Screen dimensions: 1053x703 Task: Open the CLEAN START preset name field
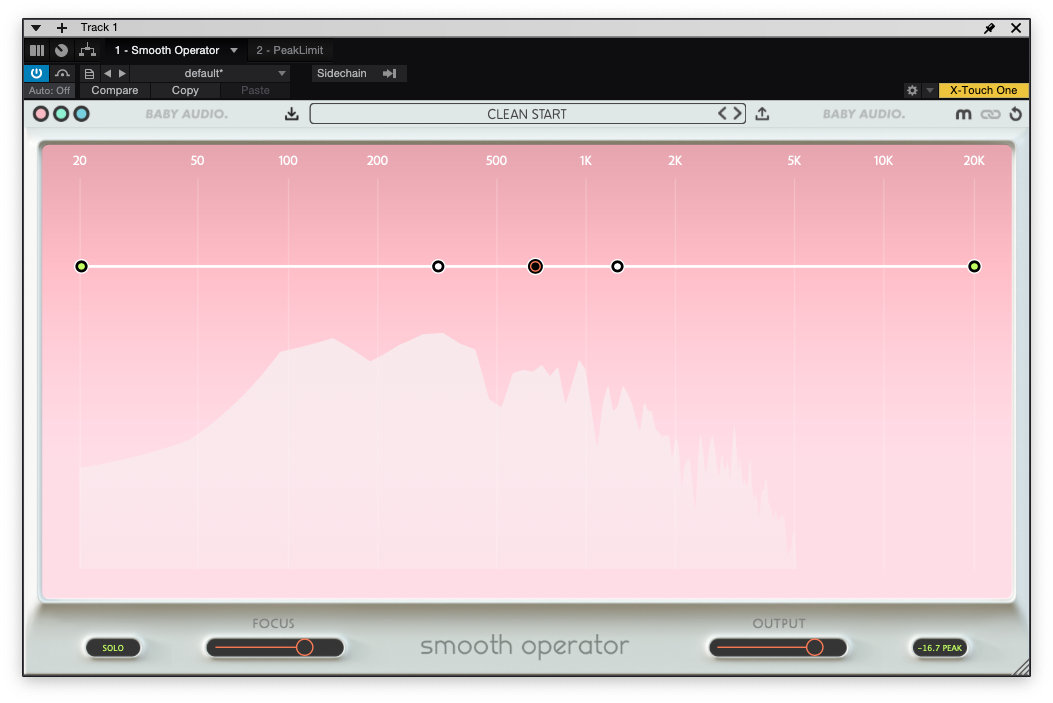point(527,114)
